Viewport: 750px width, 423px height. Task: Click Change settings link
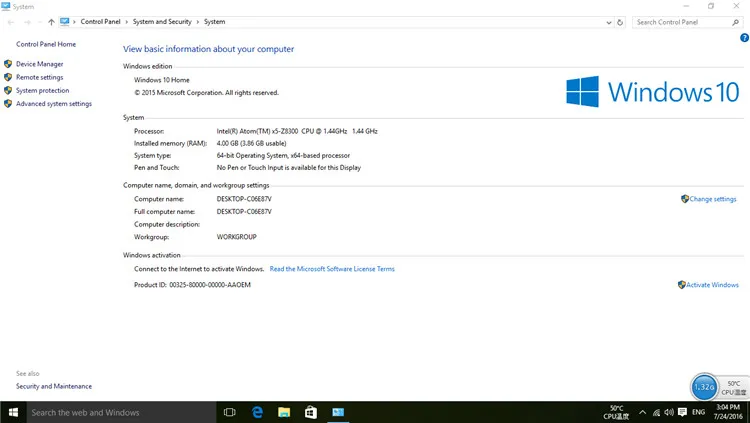pos(713,199)
